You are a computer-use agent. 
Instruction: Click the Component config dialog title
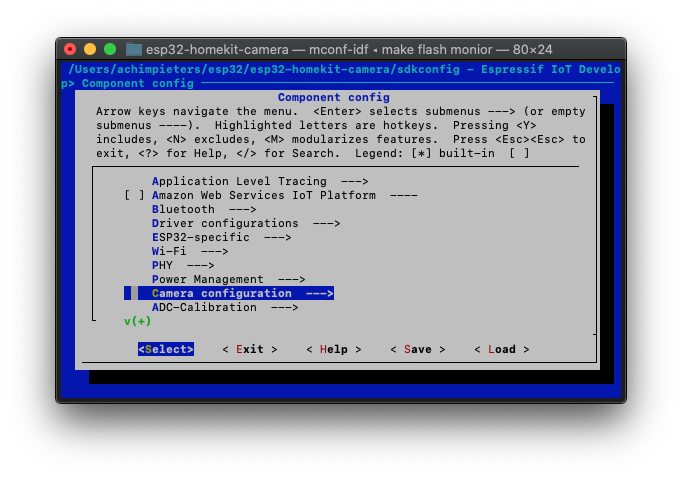(x=334, y=97)
